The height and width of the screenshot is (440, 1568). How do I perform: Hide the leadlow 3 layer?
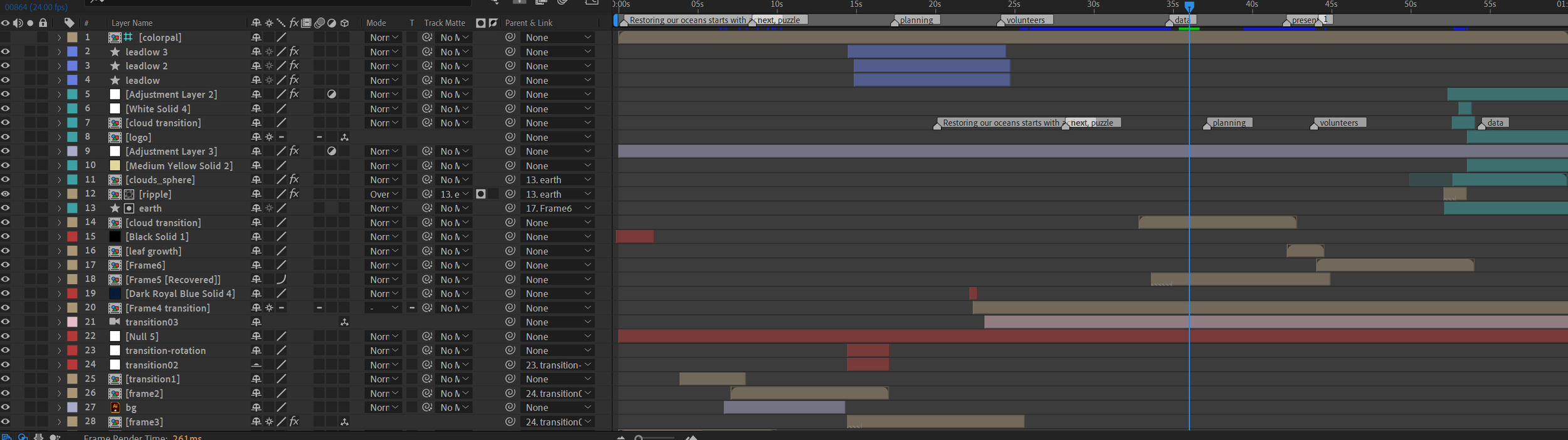pyautogui.click(x=5, y=51)
